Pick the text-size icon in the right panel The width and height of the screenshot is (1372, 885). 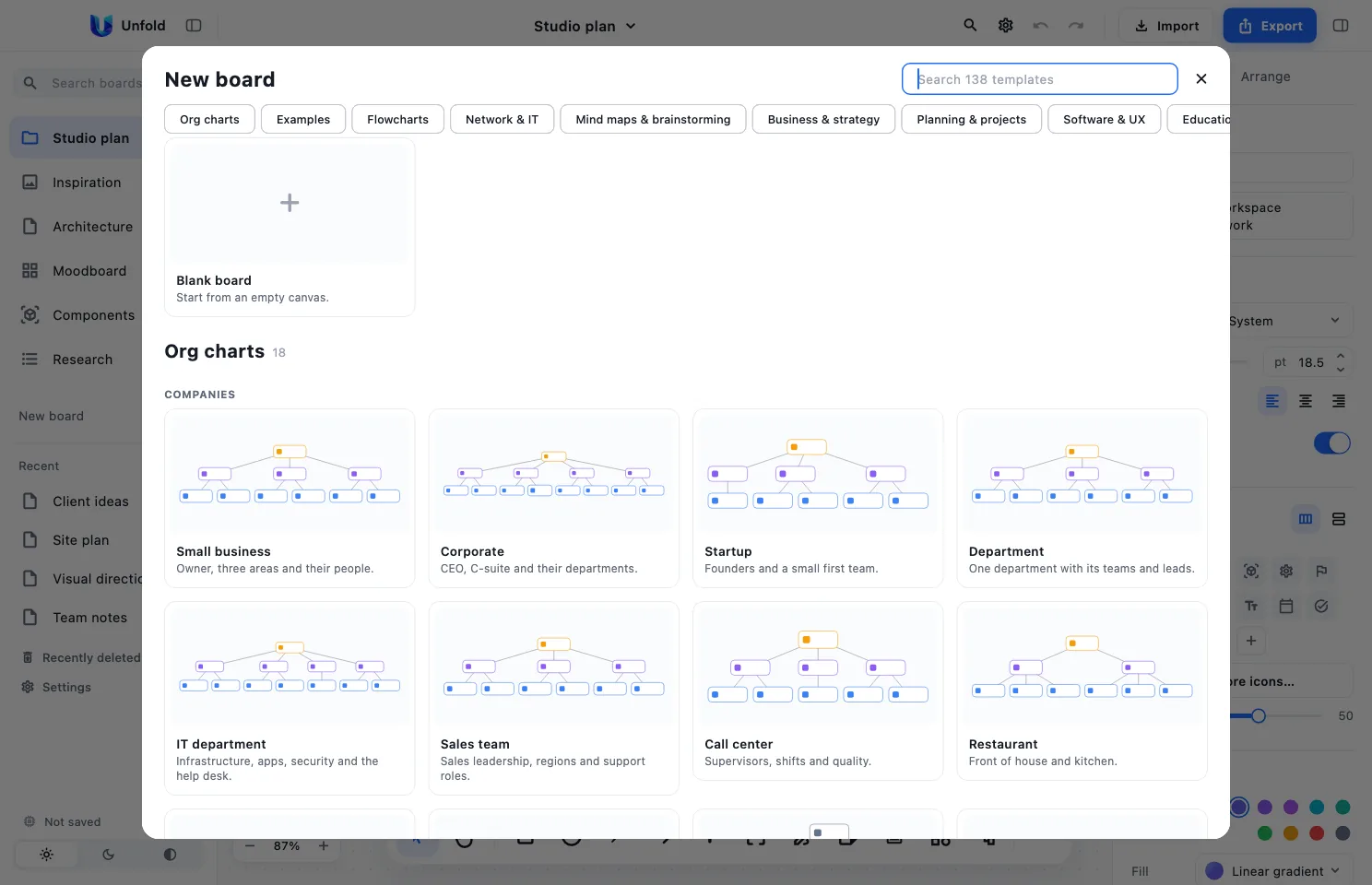point(1251,607)
